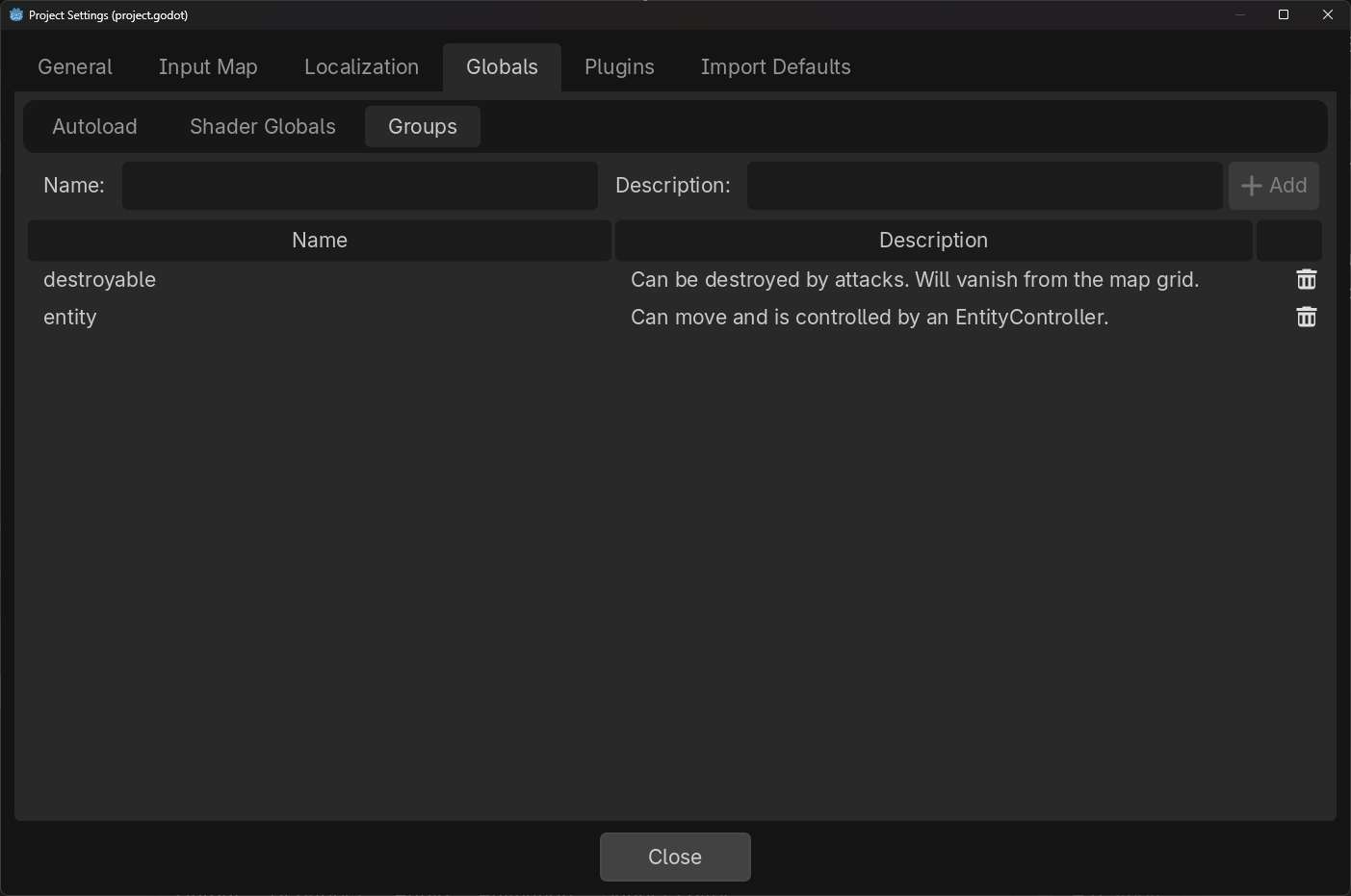Open the Shader Globals section

tap(261, 126)
